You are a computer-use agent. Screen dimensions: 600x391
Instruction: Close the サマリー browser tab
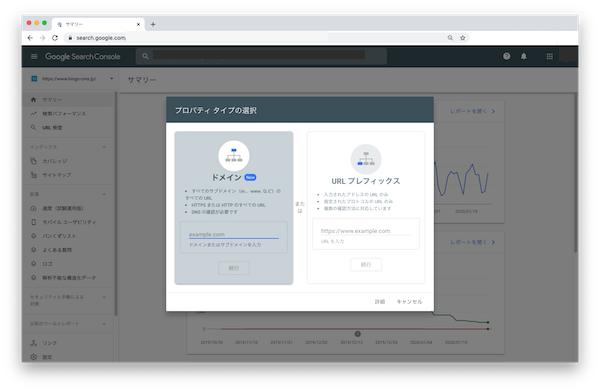138,24
